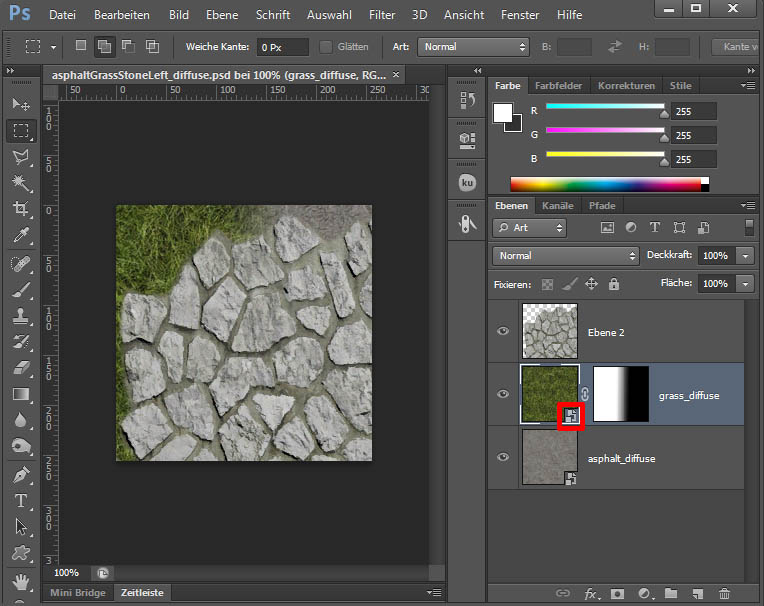Select the Type tool

[x=20, y=499]
